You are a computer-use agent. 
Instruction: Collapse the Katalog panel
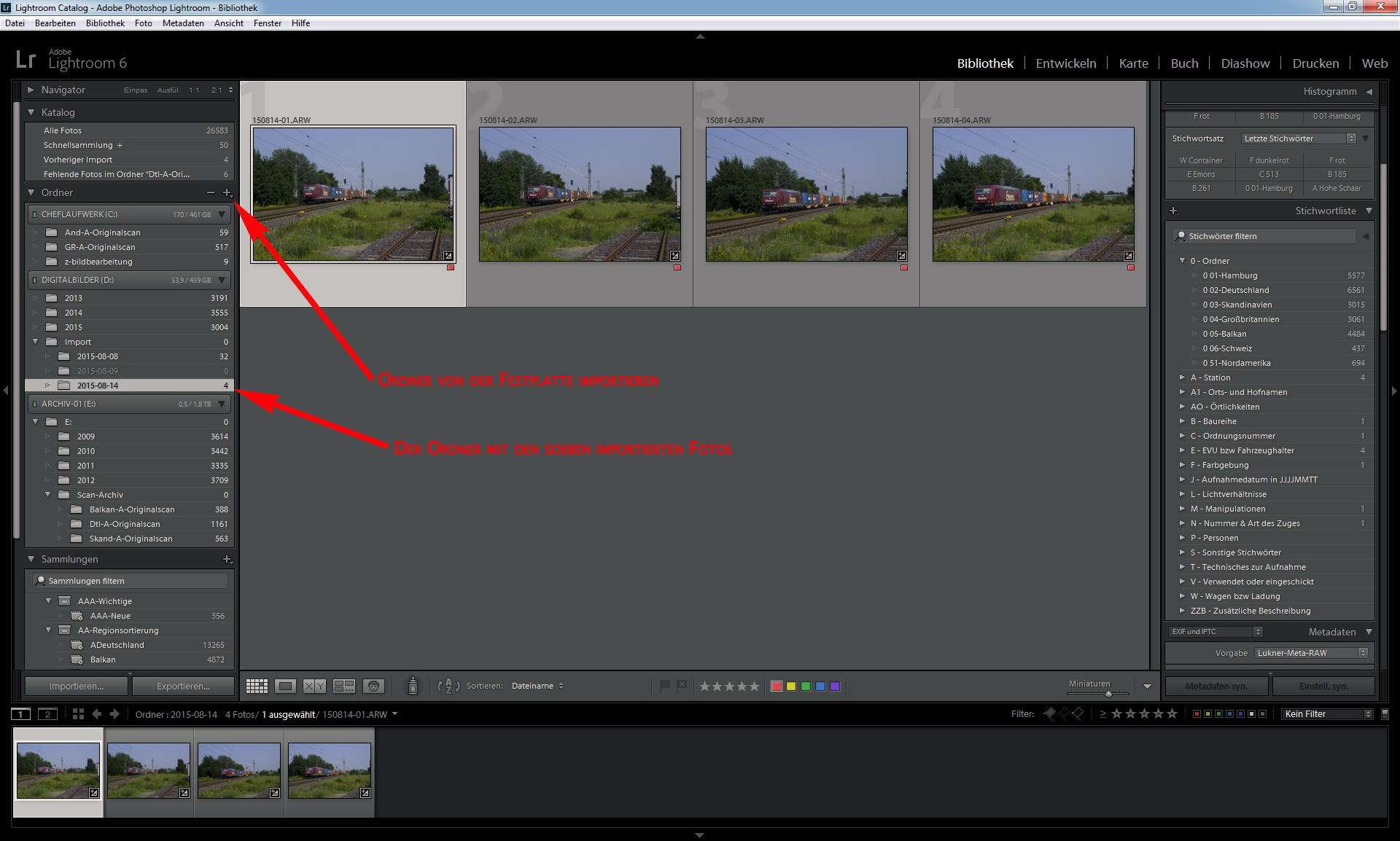(x=31, y=112)
